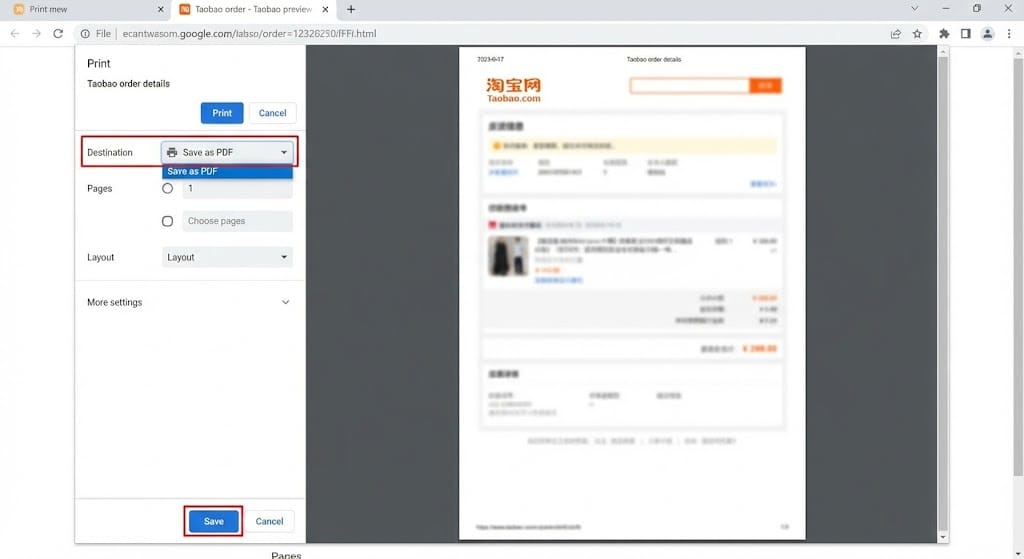This screenshot has width=1024, height=559.
Task: Reload the page with refresh icon
Action: point(58,33)
